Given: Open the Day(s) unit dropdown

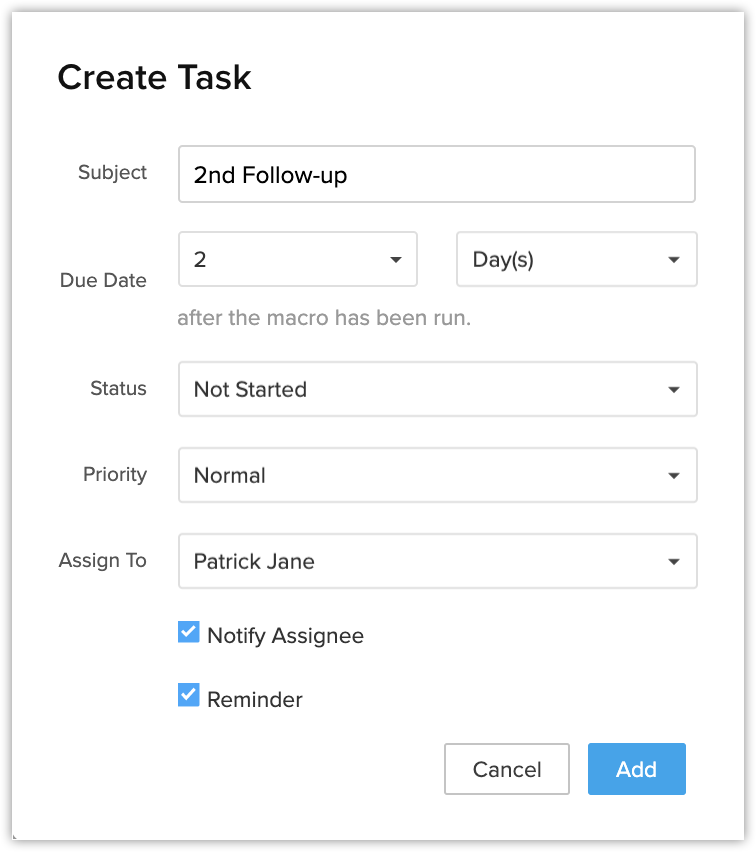Looking at the screenshot, I should coord(576,260).
